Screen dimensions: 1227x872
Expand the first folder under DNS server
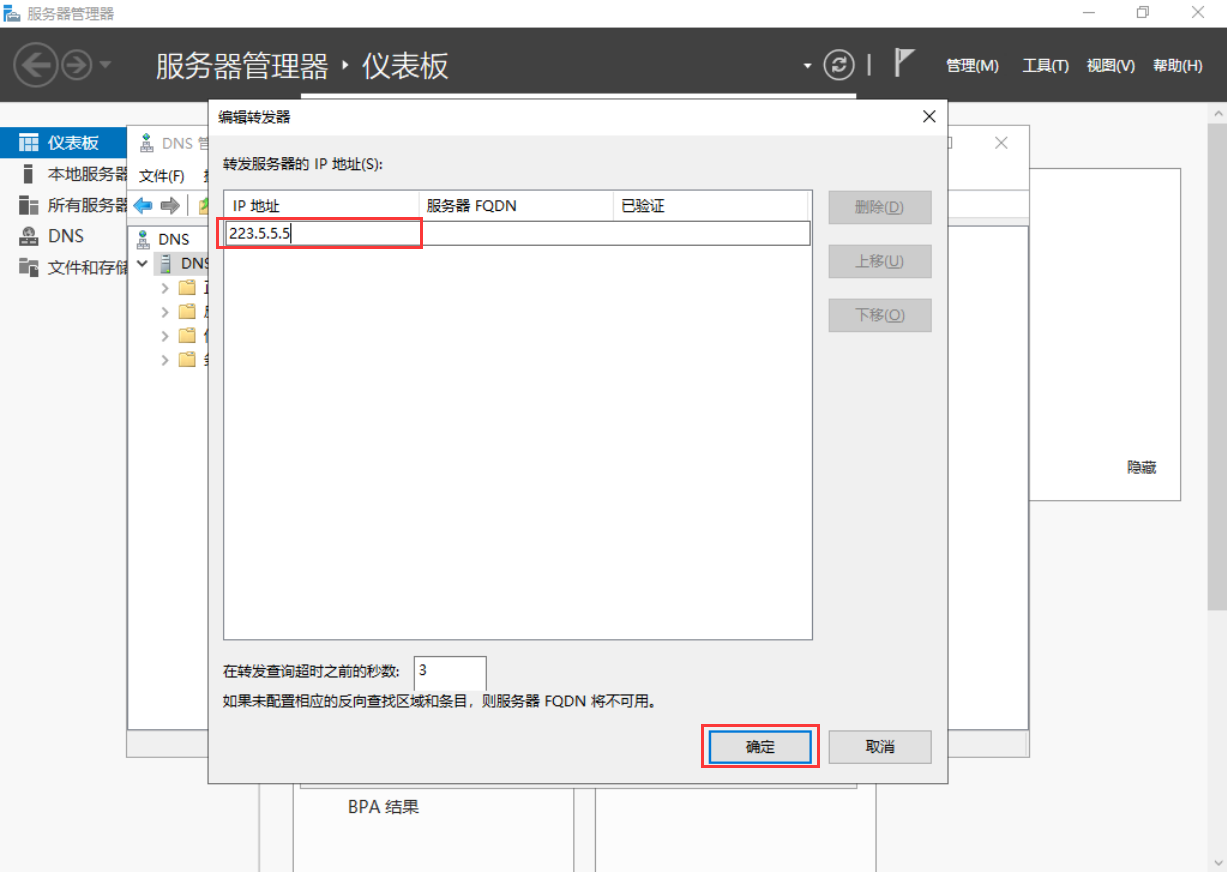pos(166,288)
